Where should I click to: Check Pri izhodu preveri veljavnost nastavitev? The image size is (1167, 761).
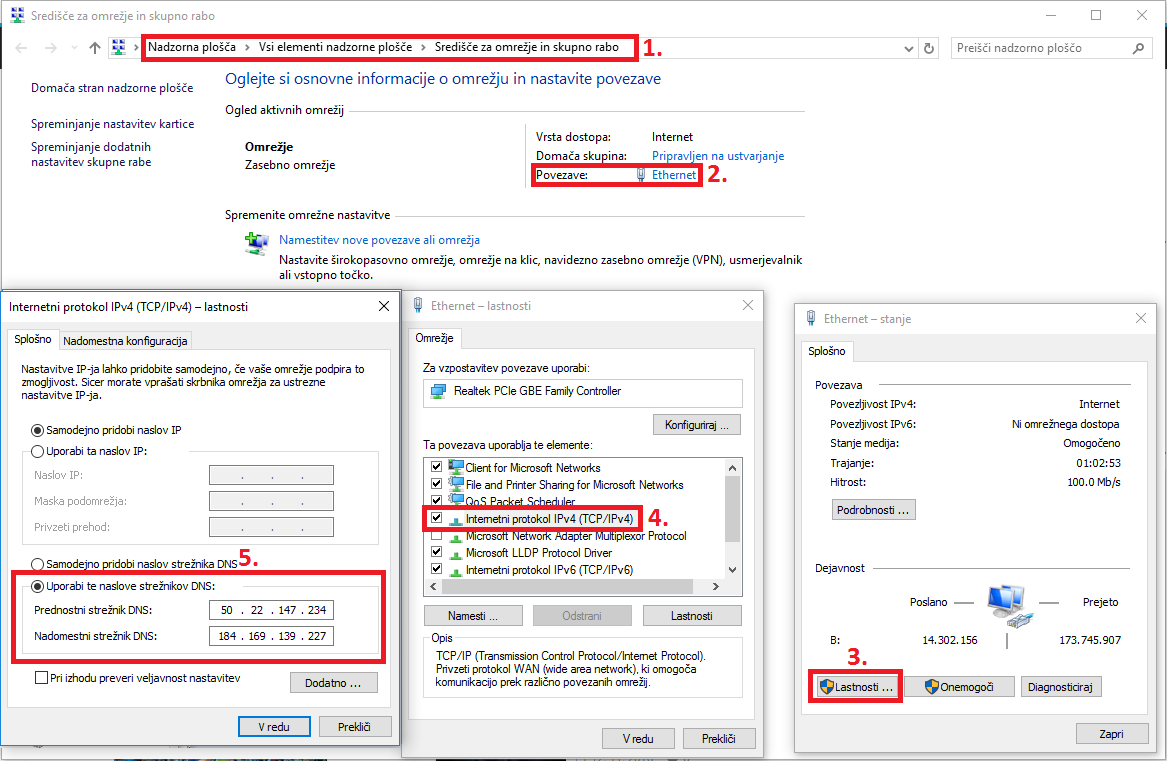(41, 678)
